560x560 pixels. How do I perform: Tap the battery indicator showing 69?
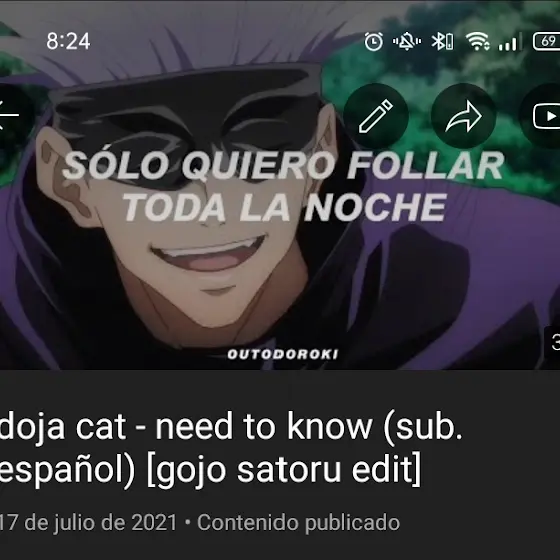tap(546, 41)
